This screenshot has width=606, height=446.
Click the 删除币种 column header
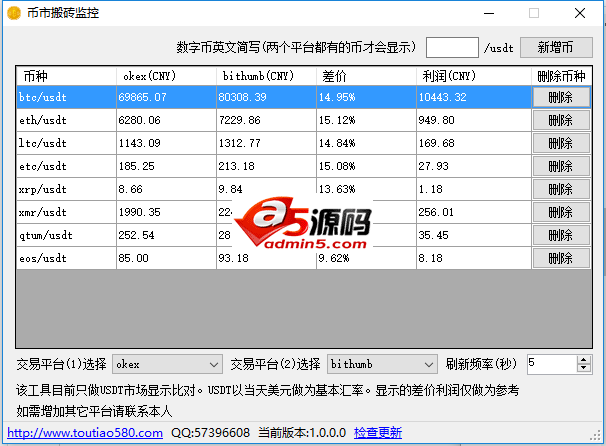coord(561,76)
